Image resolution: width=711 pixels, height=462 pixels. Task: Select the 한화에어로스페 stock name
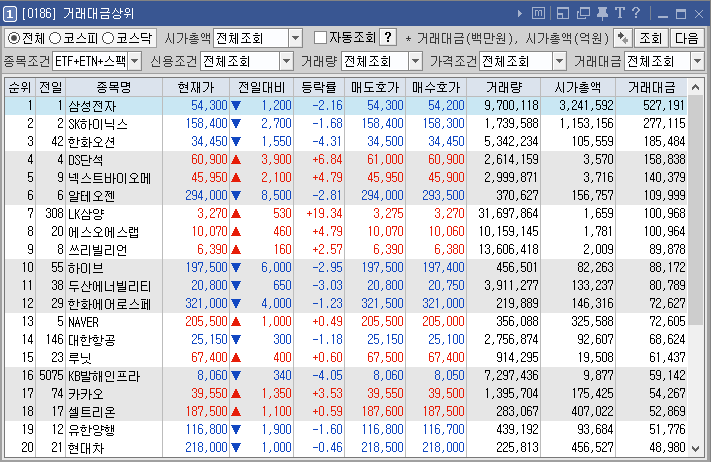(x=109, y=304)
